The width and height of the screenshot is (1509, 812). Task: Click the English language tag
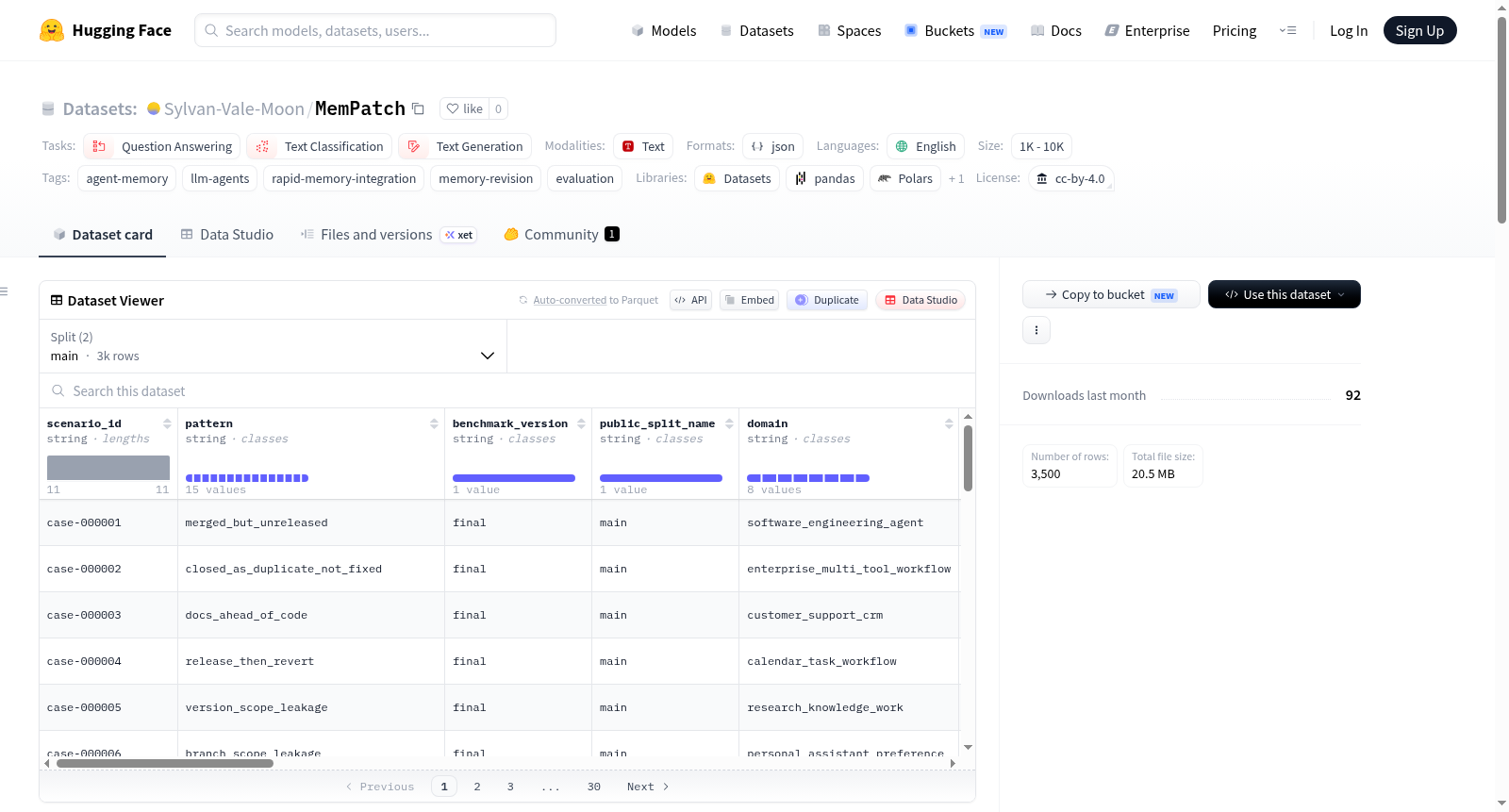[925, 146]
